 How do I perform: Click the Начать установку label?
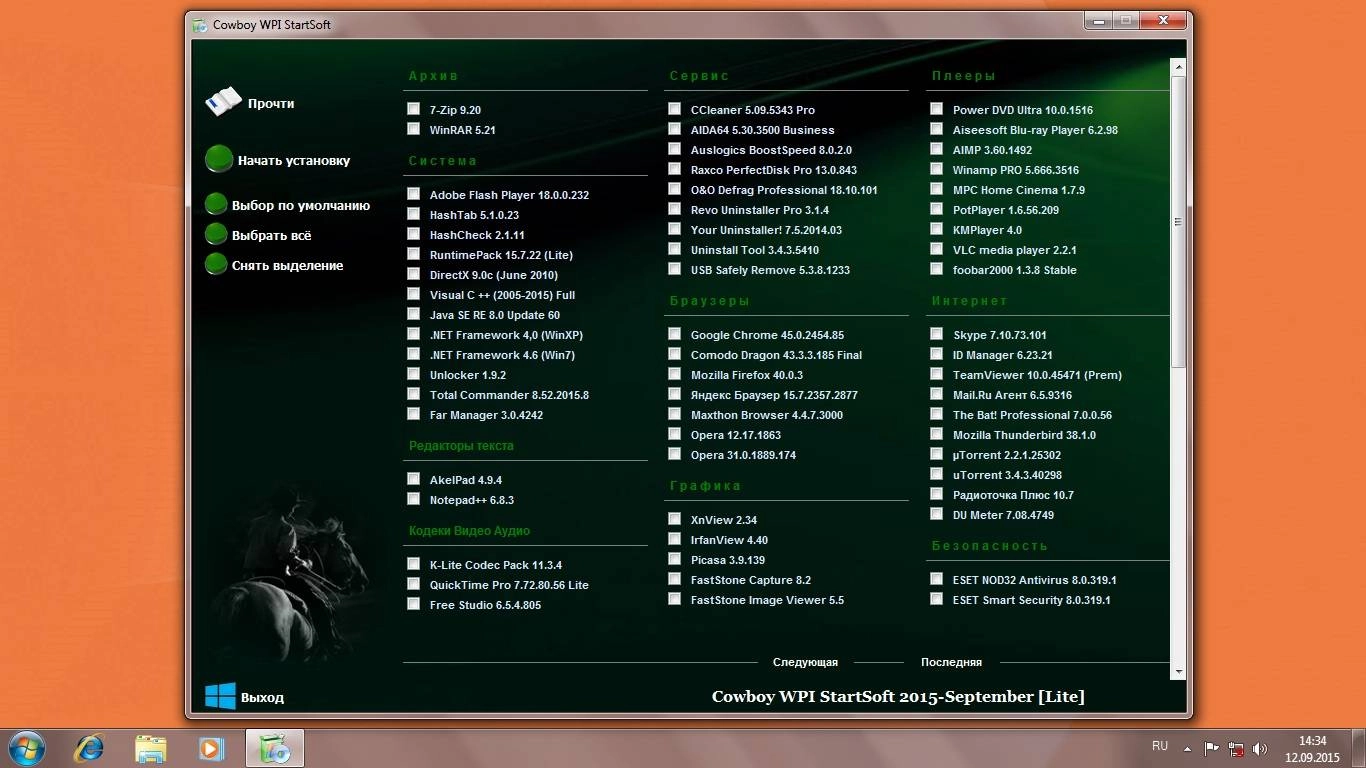pos(294,160)
